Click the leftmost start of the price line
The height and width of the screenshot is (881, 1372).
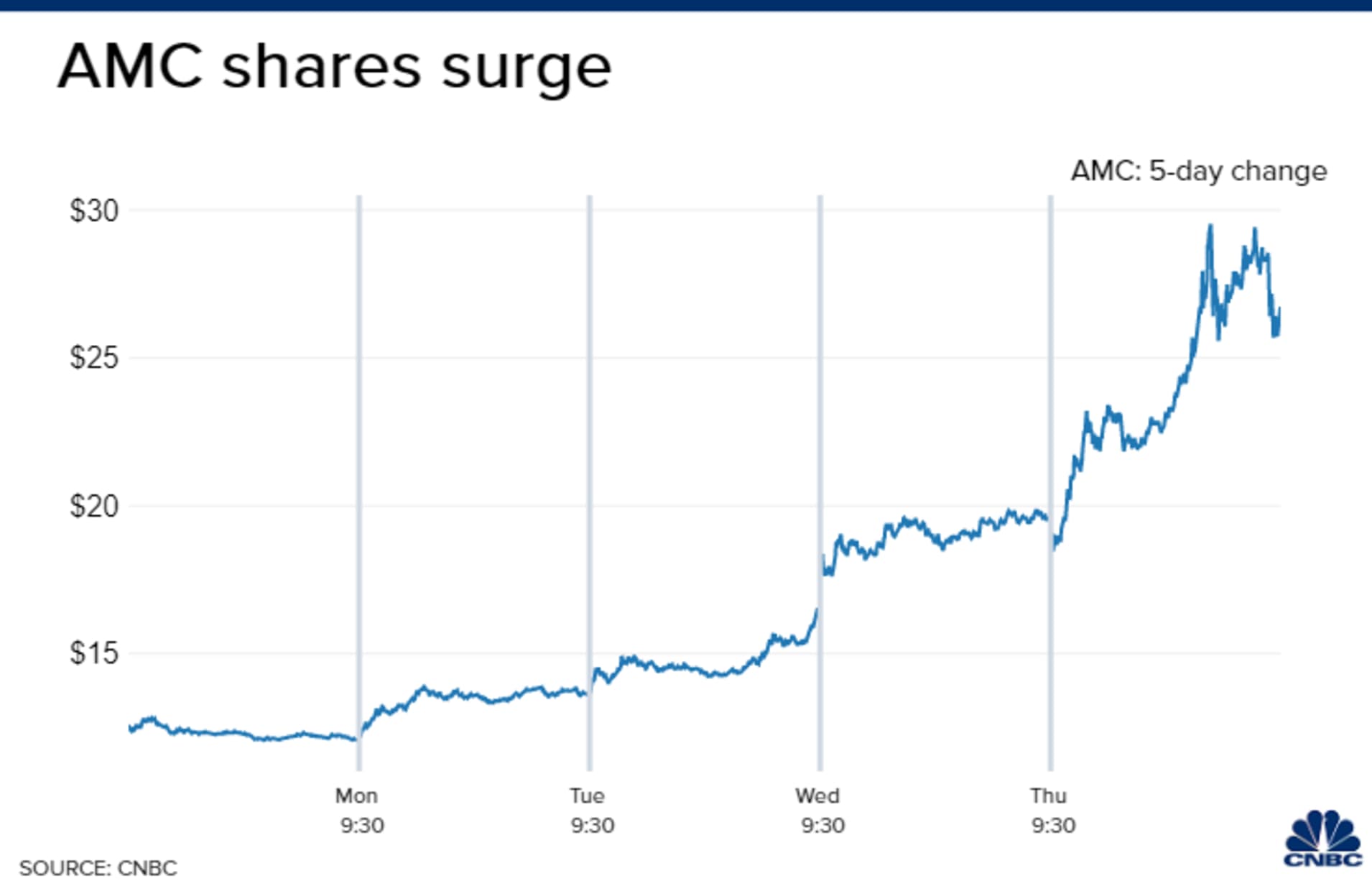pos(130,729)
